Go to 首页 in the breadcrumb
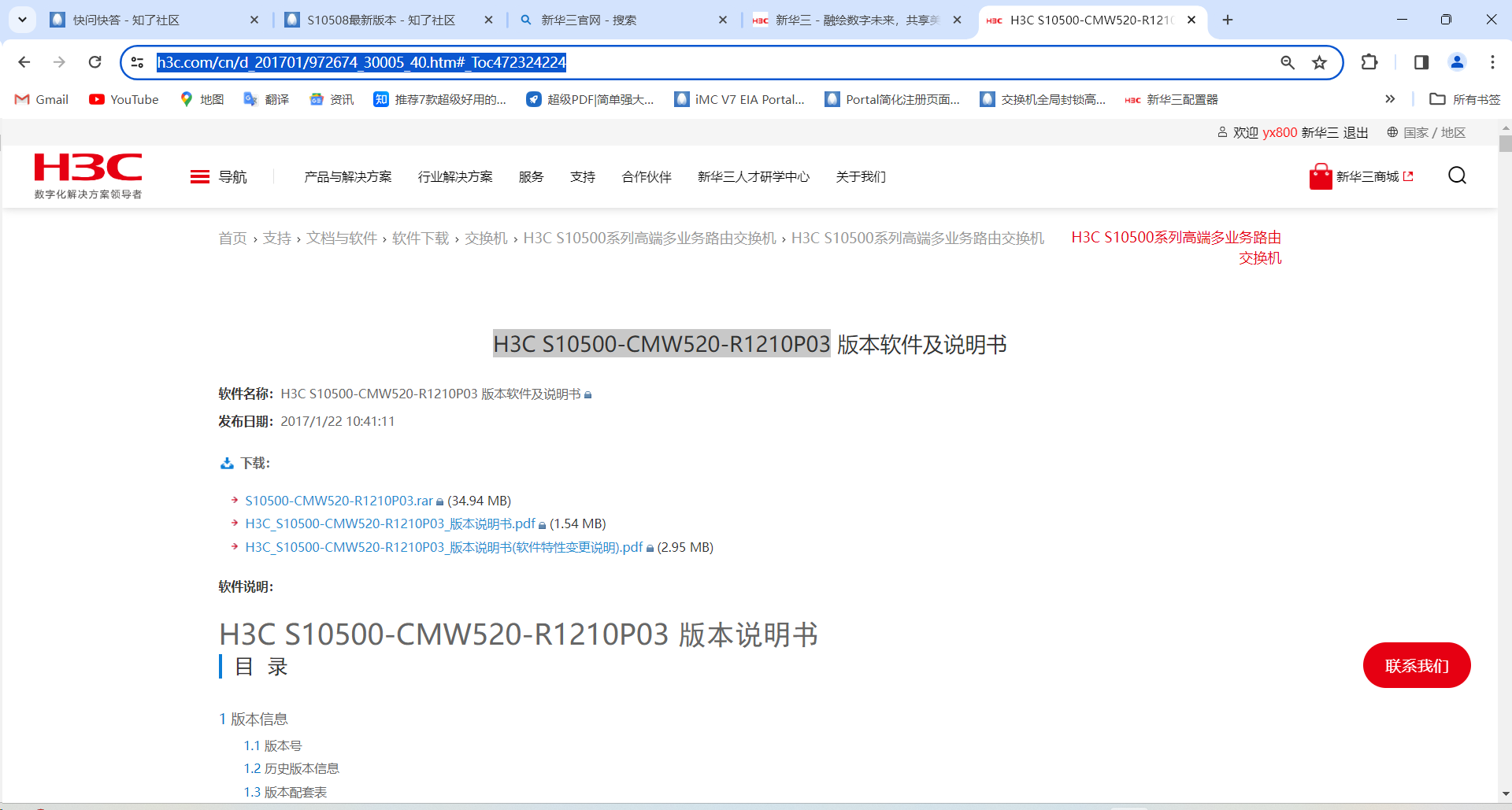This screenshot has width=1512, height=810. [232, 239]
